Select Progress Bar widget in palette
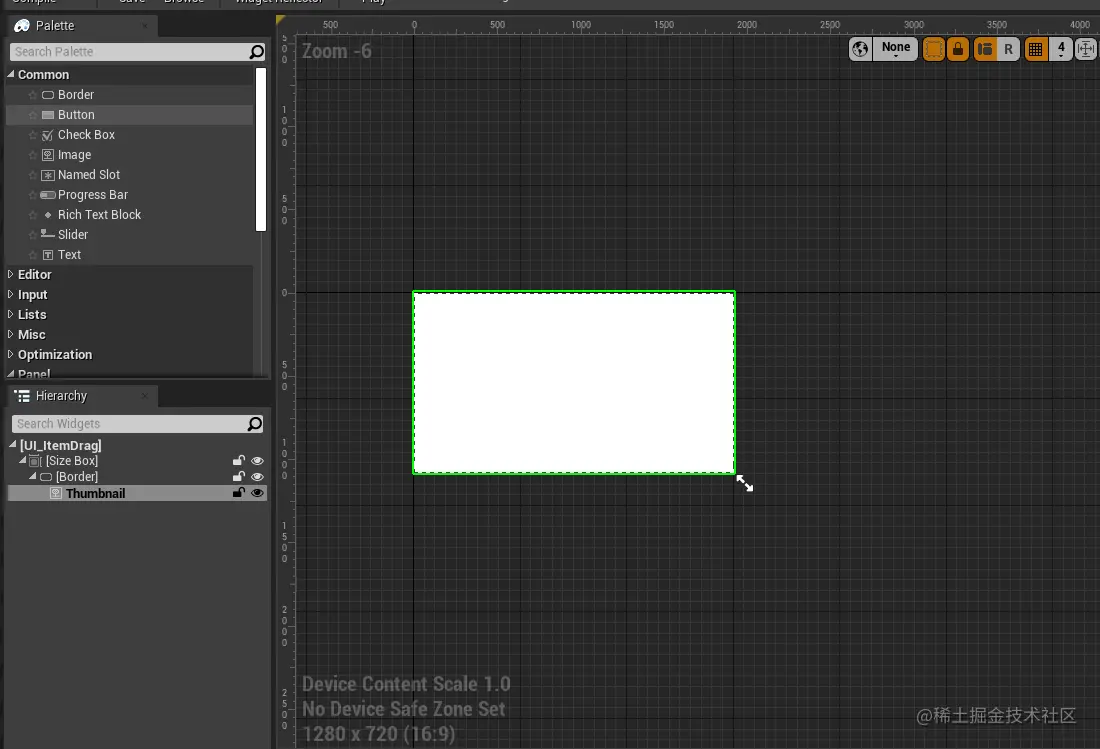 130,194
